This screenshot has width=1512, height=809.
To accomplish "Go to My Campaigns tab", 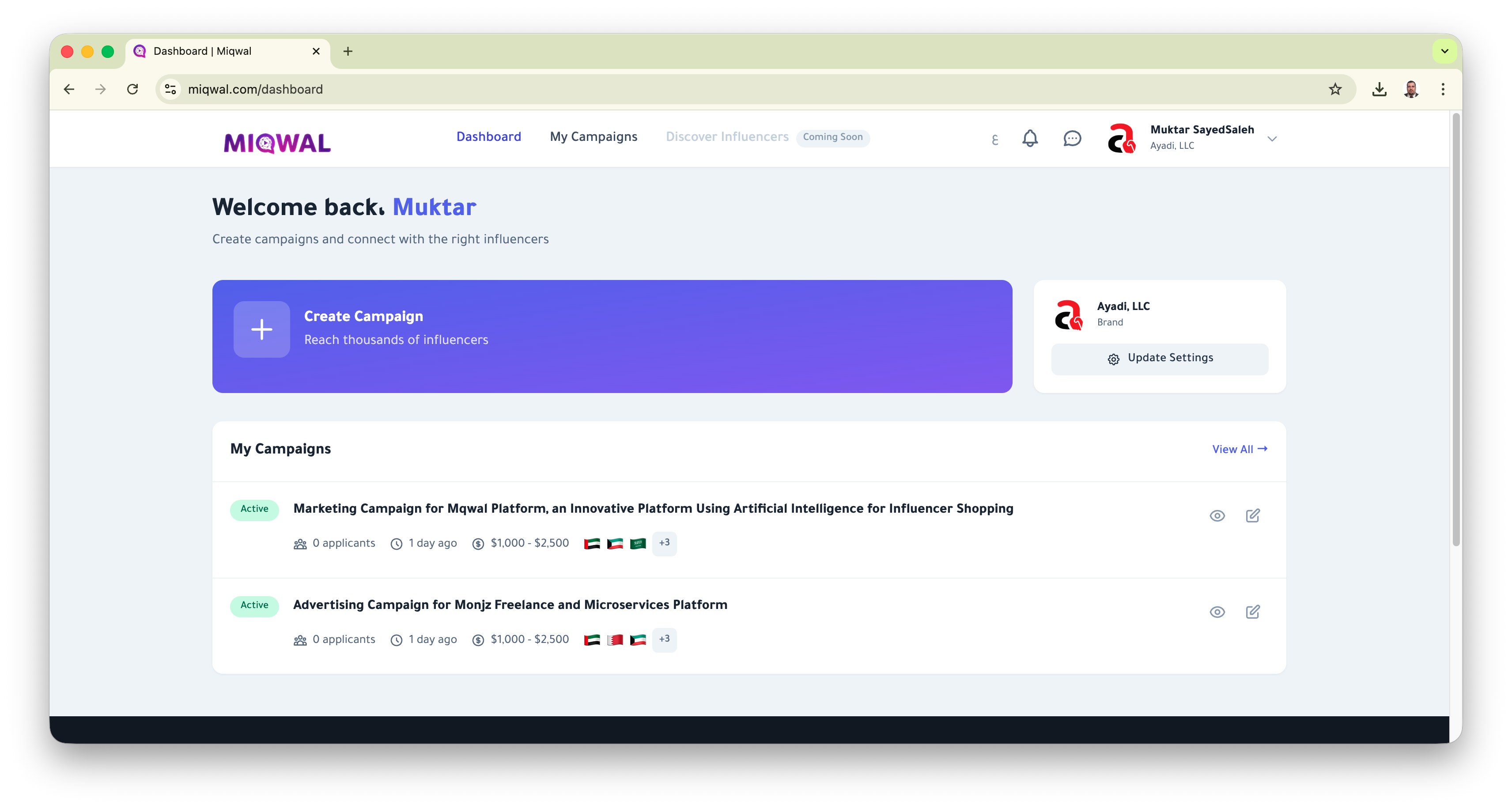I will point(593,137).
